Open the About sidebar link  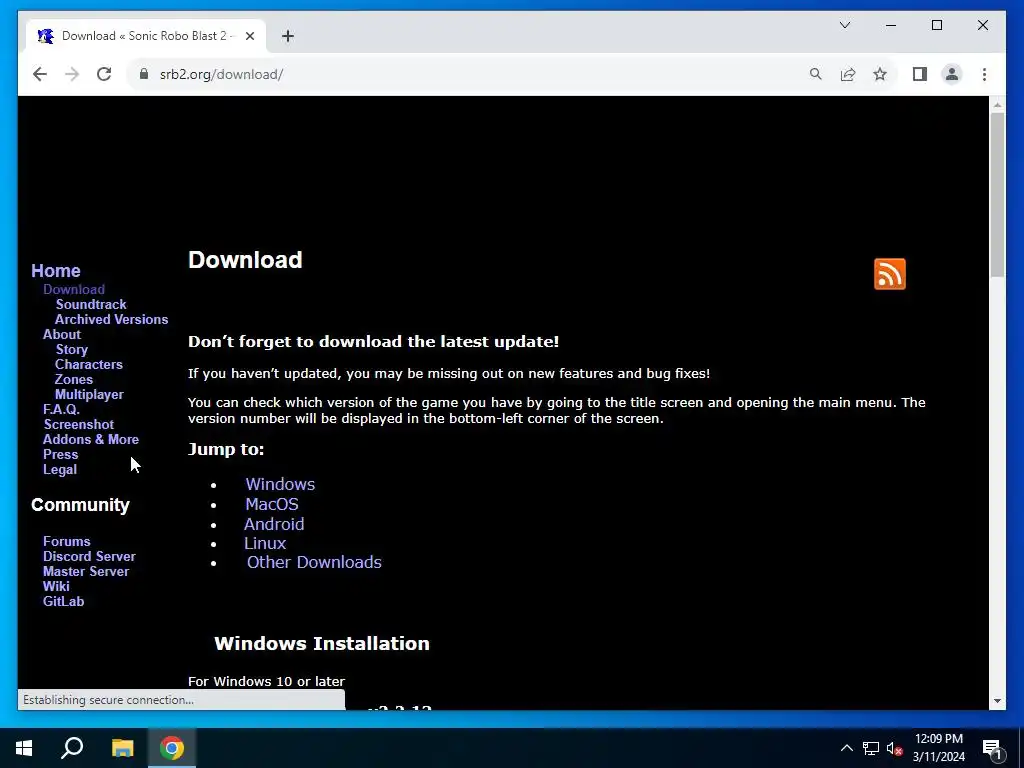62,334
